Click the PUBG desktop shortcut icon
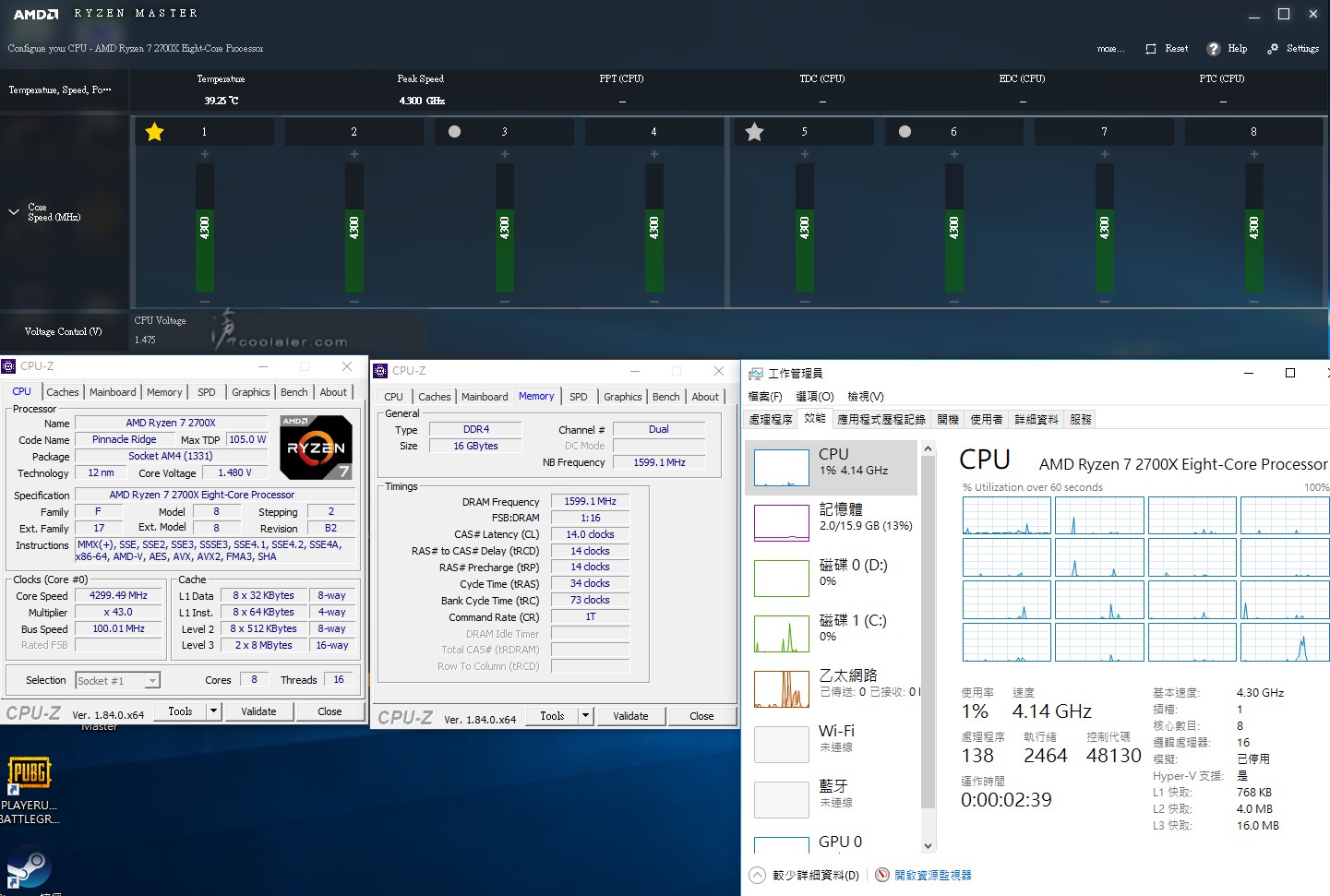Viewport: 1330px width, 896px height. [29, 773]
